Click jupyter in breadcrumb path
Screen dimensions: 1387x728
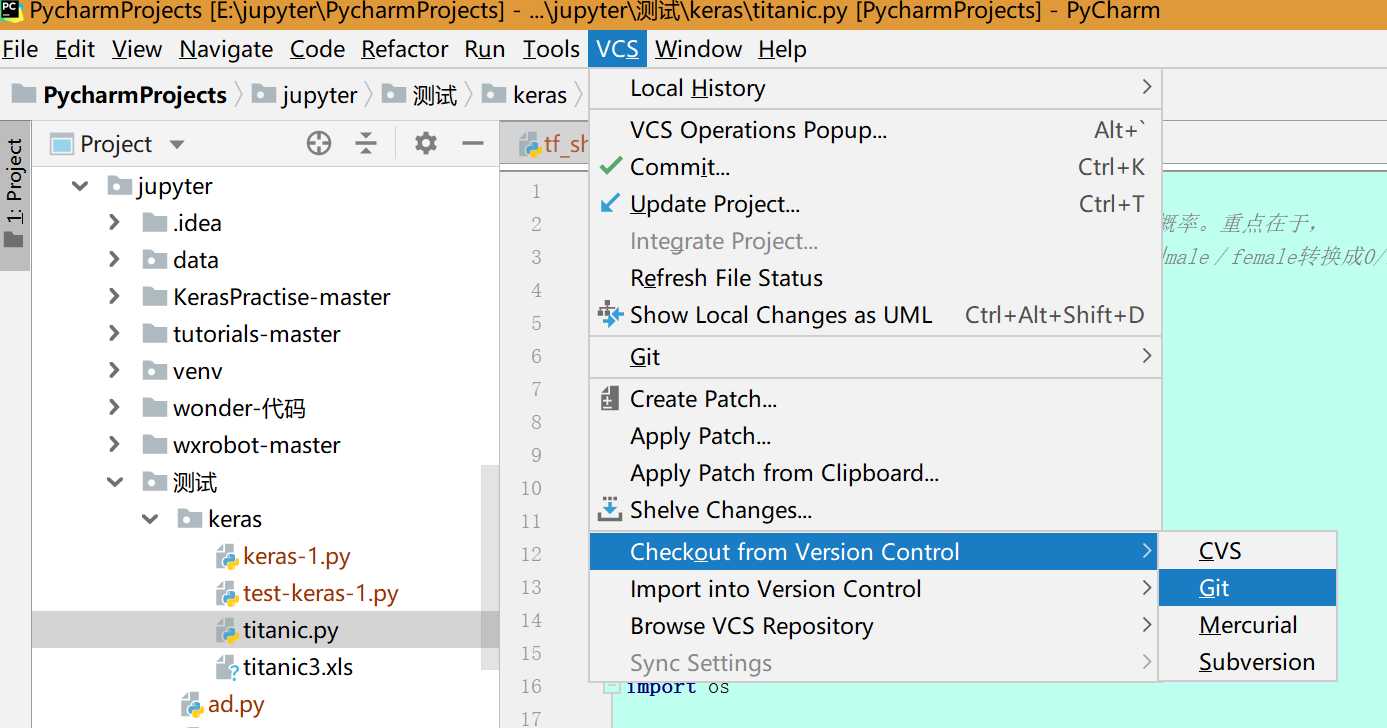(319, 95)
